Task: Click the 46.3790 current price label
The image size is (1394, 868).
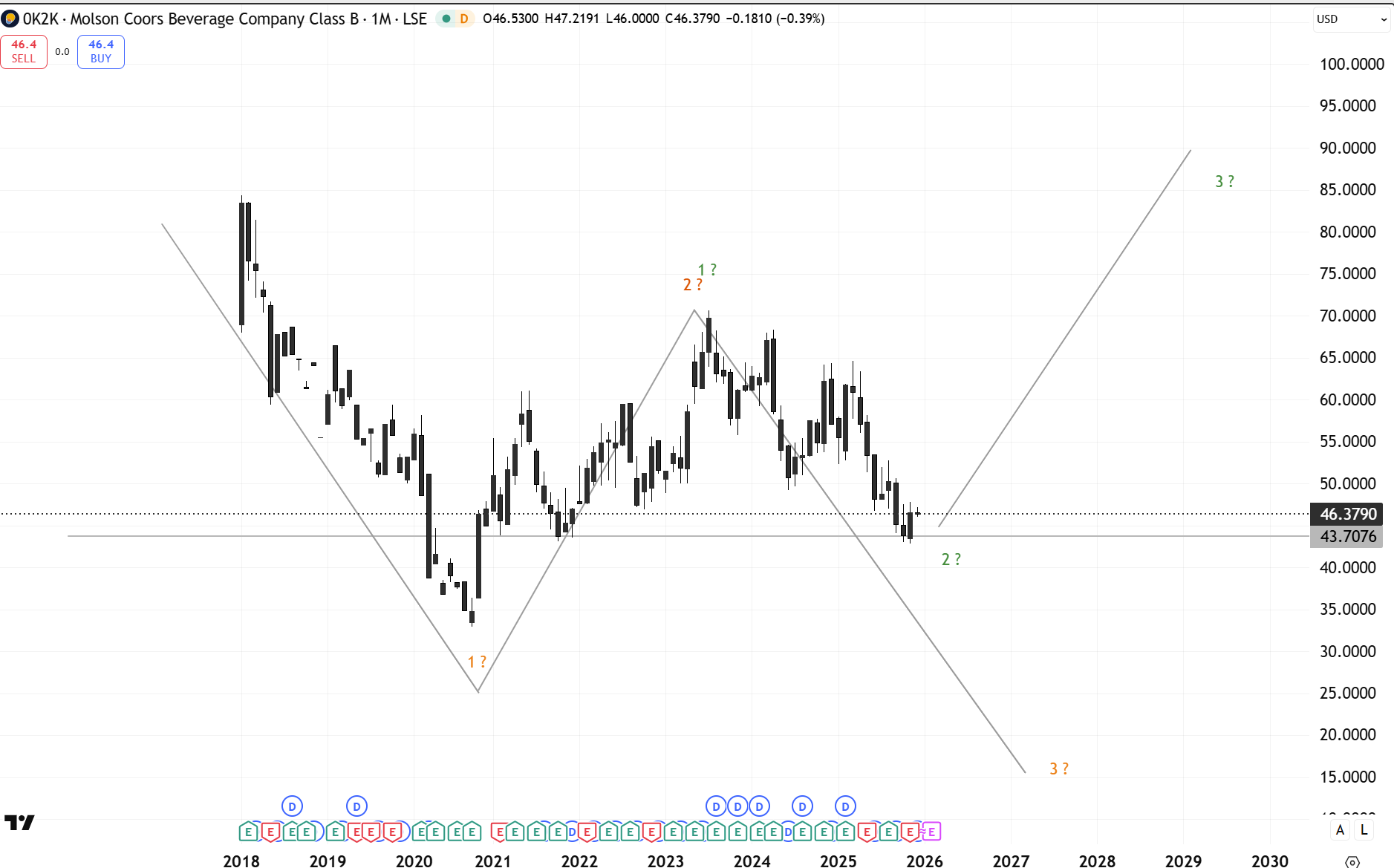Action: click(1347, 514)
